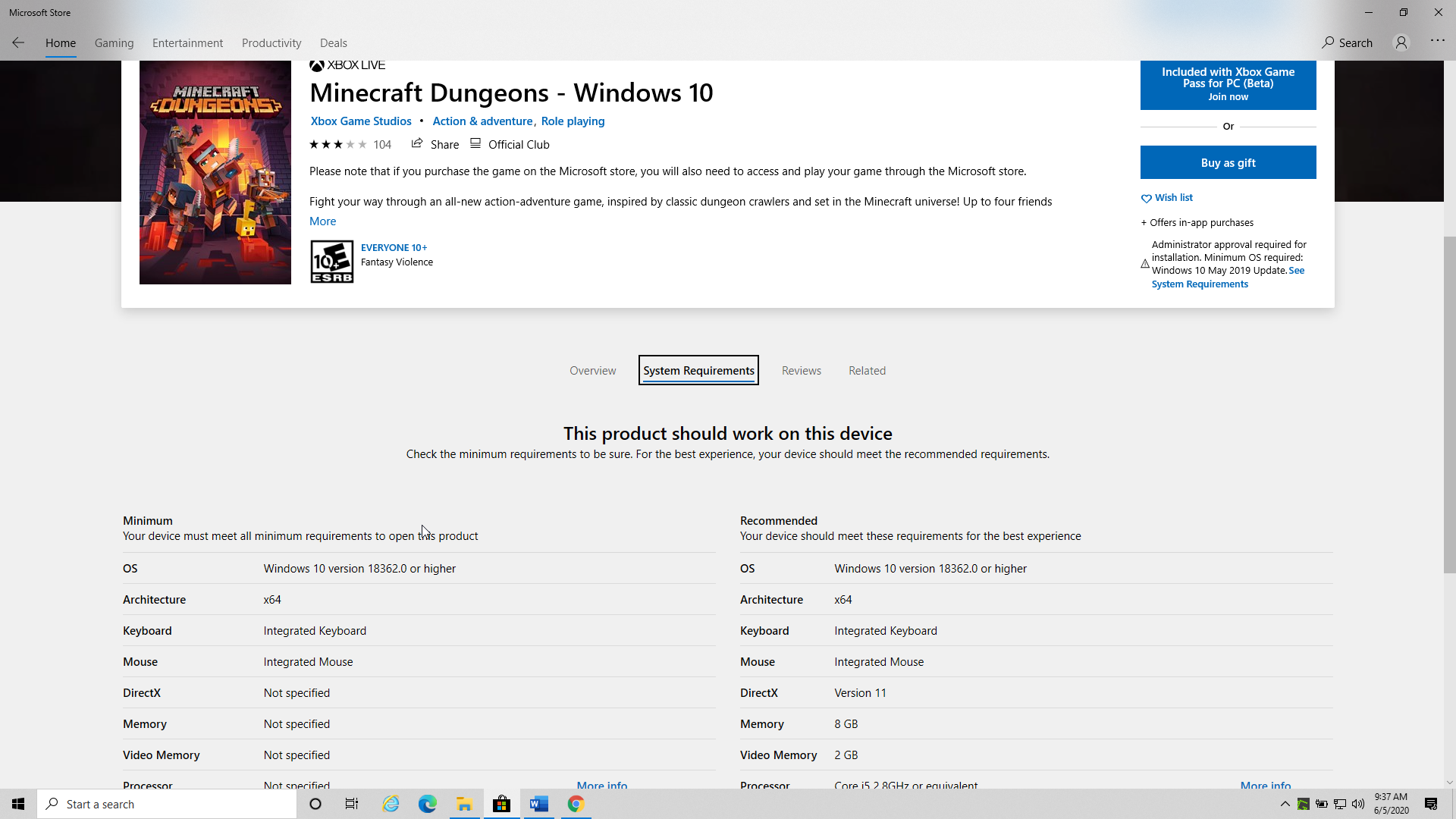Screen dimensions: 1456x819
Task: Click the Buy as gift button
Action: (1228, 162)
